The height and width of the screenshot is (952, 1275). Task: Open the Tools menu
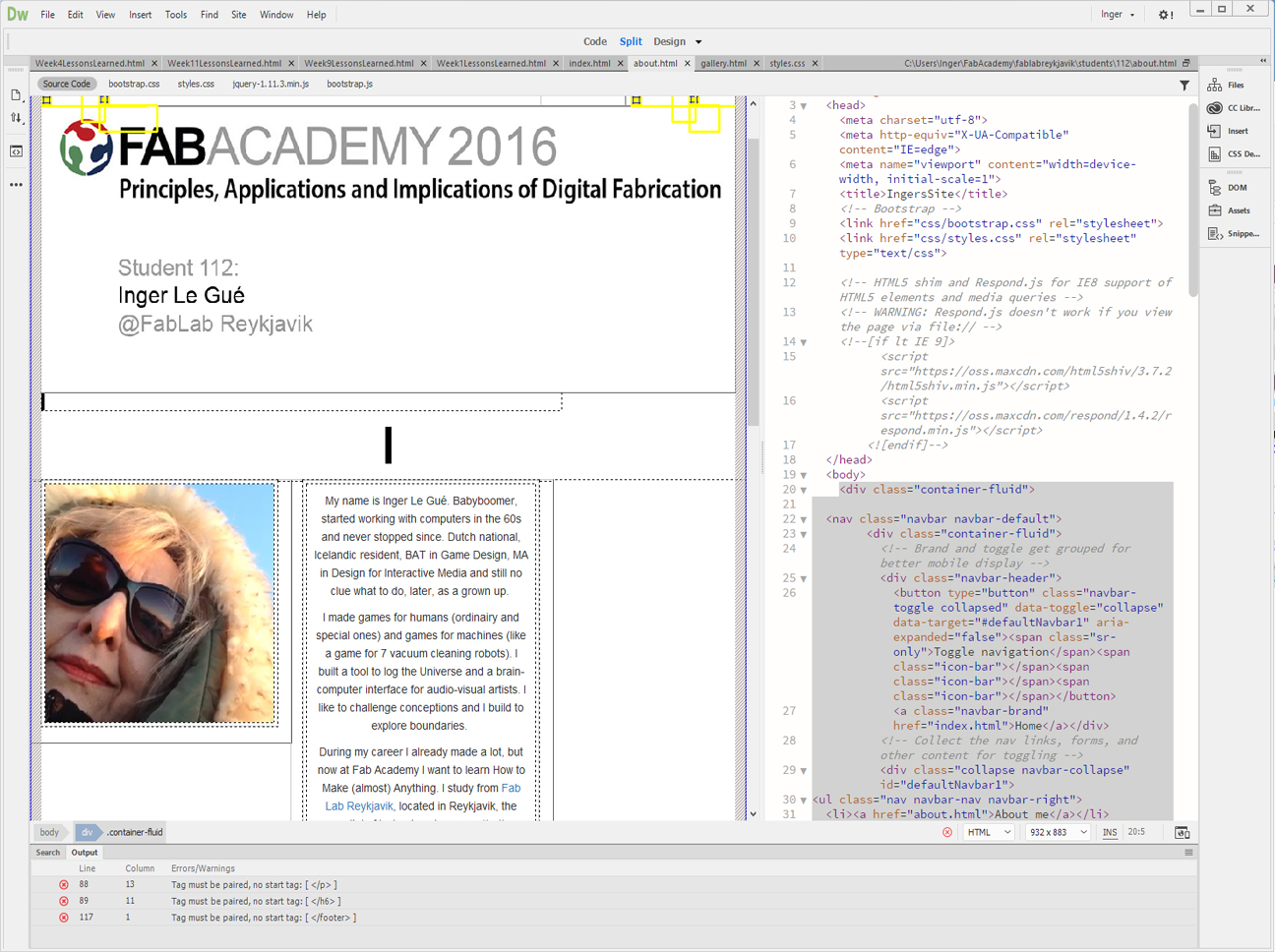[x=176, y=15]
